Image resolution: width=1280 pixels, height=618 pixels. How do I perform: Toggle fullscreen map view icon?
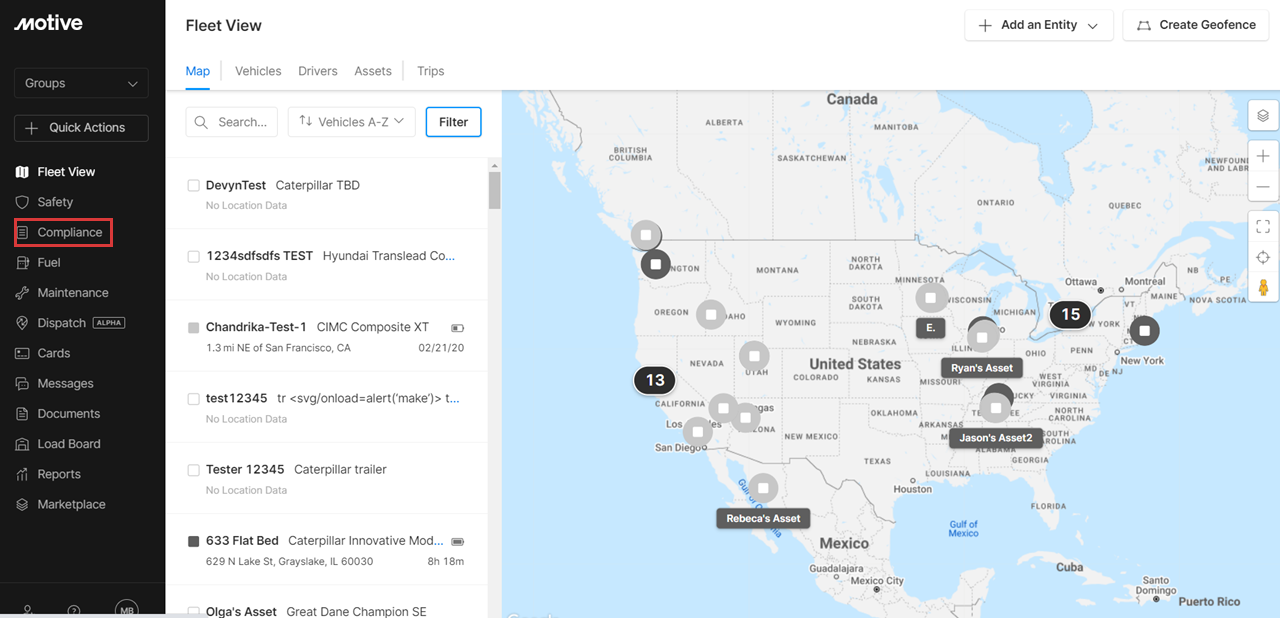(x=1263, y=226)
